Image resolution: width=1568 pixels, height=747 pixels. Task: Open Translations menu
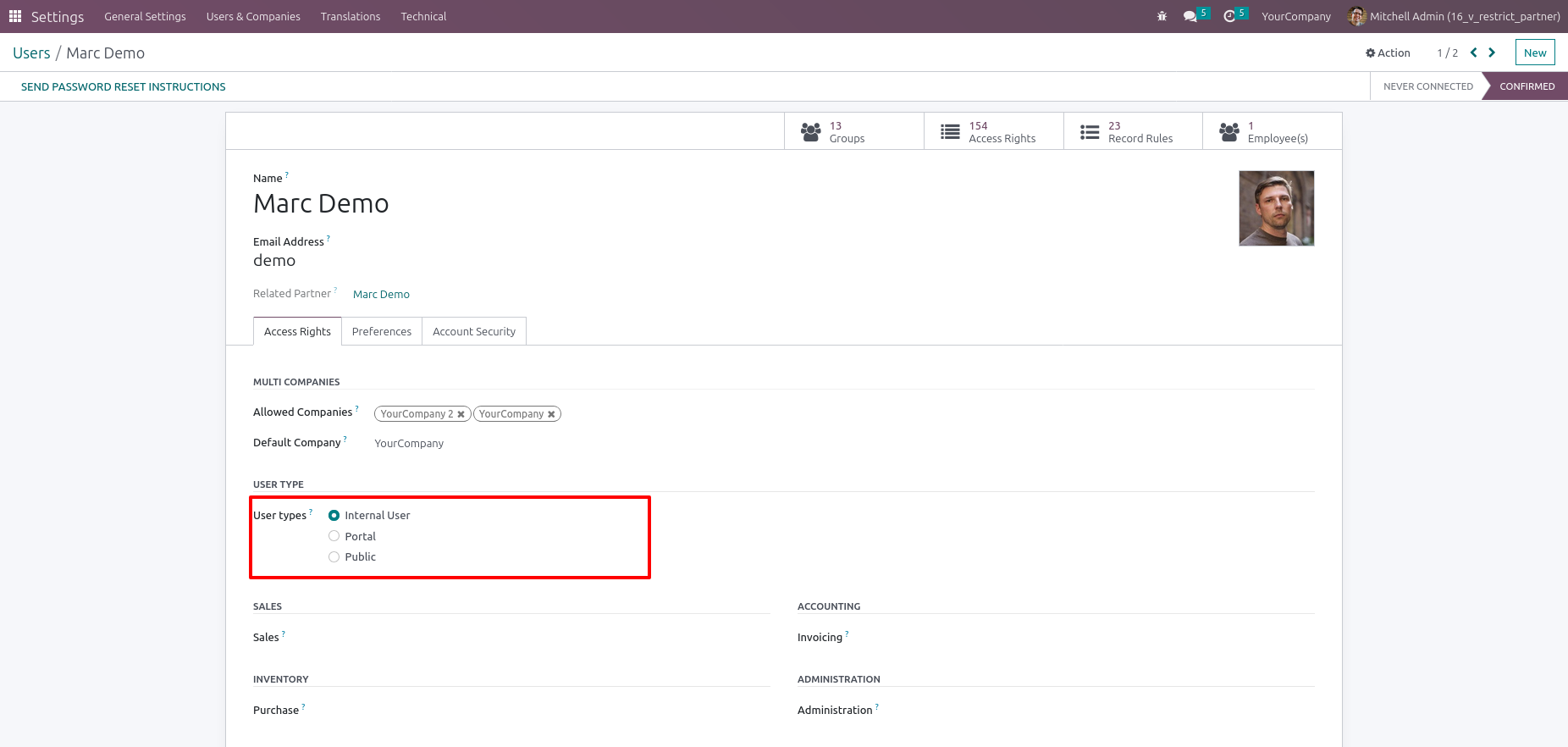pyautogui.click(x=351, y=16)
